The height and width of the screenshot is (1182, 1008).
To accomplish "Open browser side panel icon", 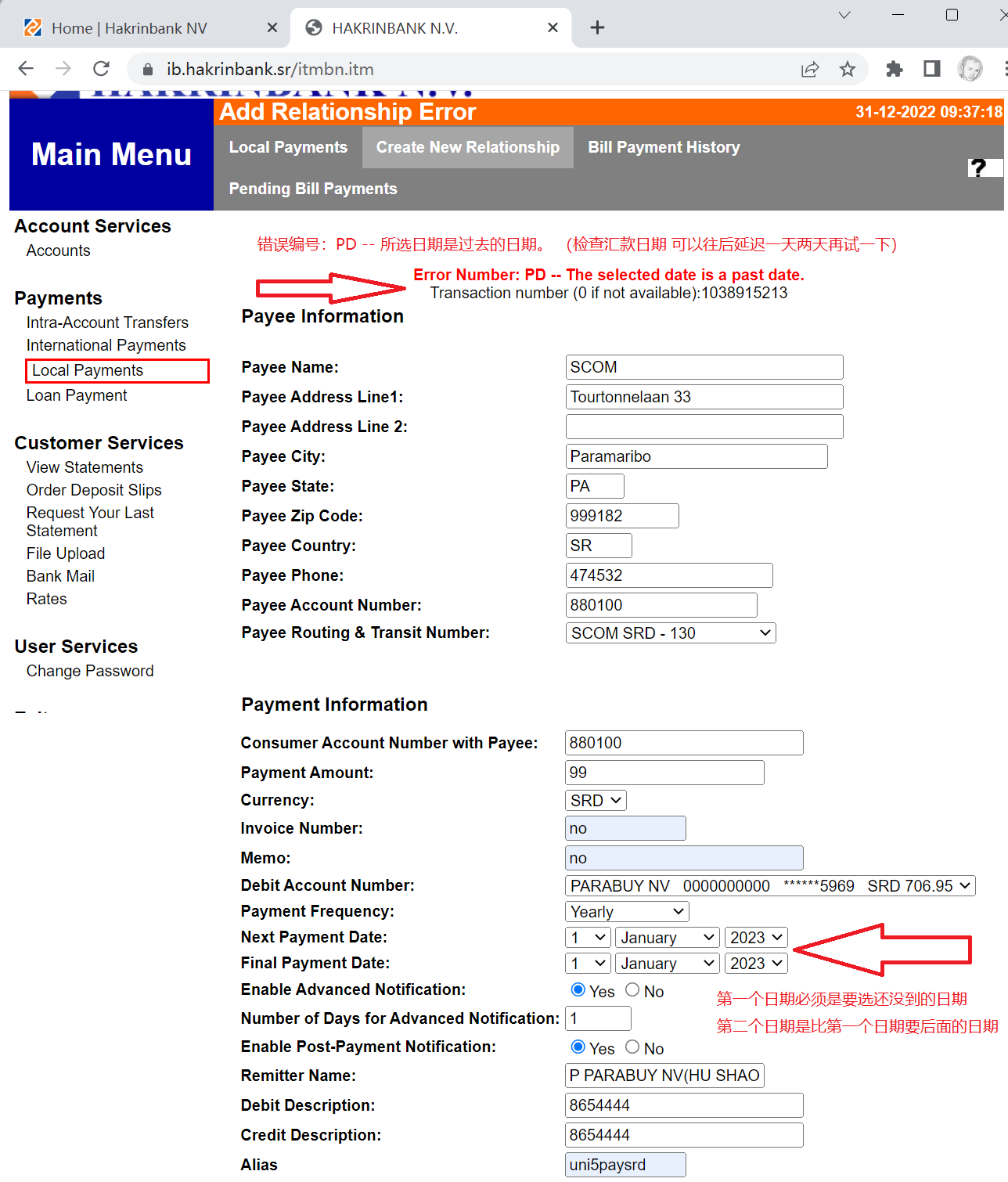I will click(x=931, y=69).
